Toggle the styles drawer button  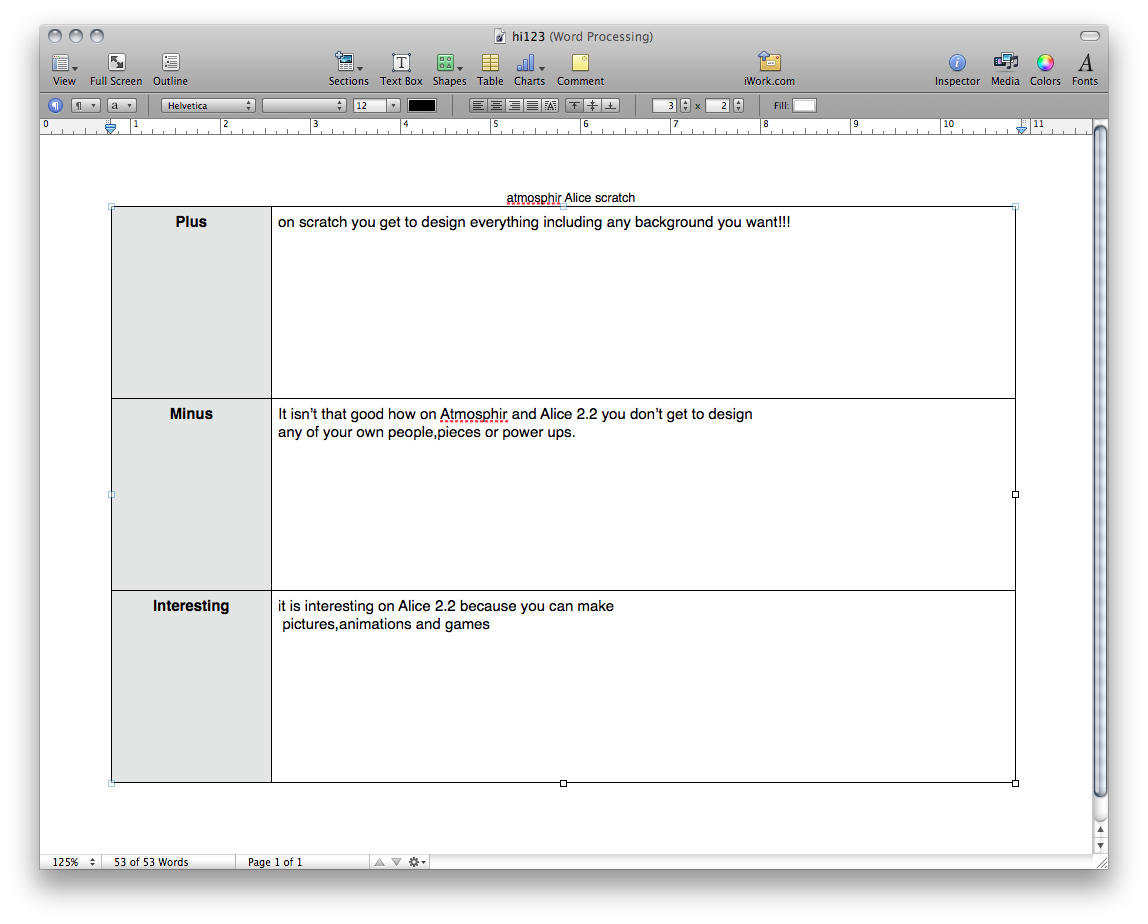[x=56, y=105]
